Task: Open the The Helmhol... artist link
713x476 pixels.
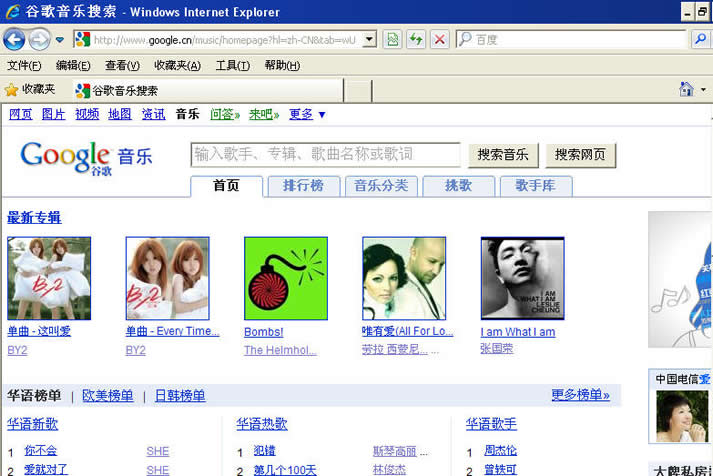Action: (x=280, y=350)
